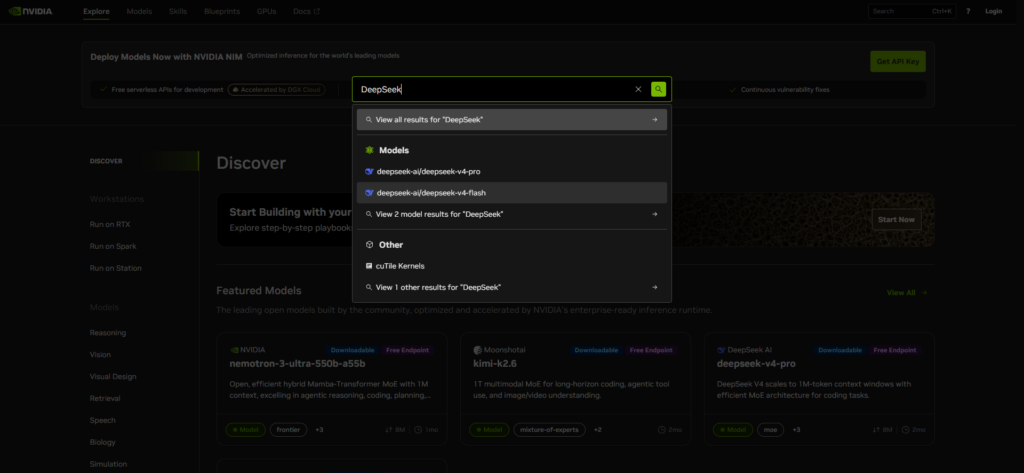
Task: Select View 1 other results for "DeepSeek"
Action: [x=511, y=287]
